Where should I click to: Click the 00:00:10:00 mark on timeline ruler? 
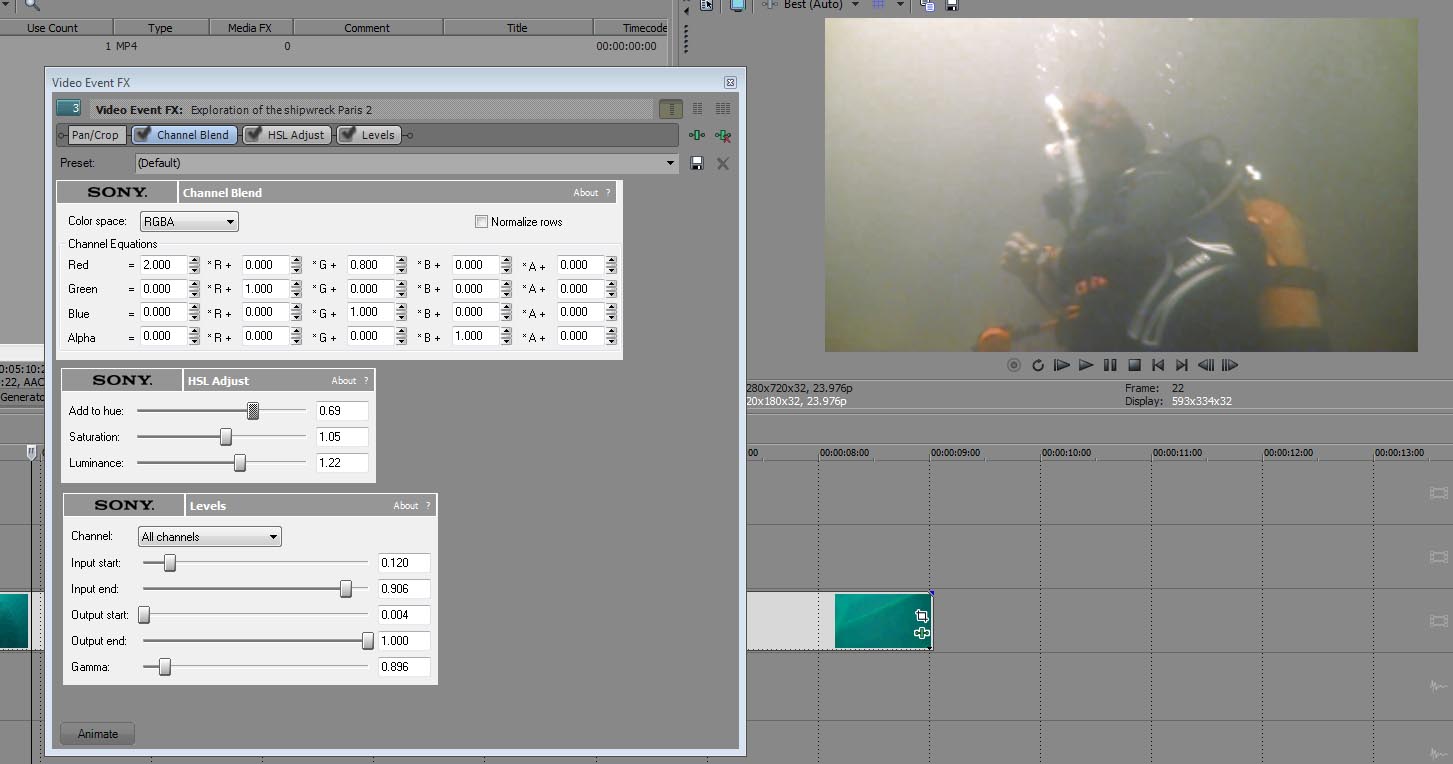tap(1066, 453)
